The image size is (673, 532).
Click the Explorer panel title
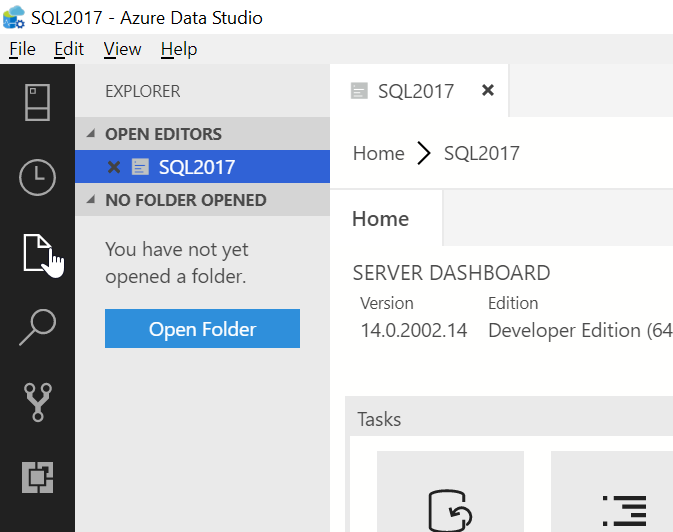coord(143,91)
